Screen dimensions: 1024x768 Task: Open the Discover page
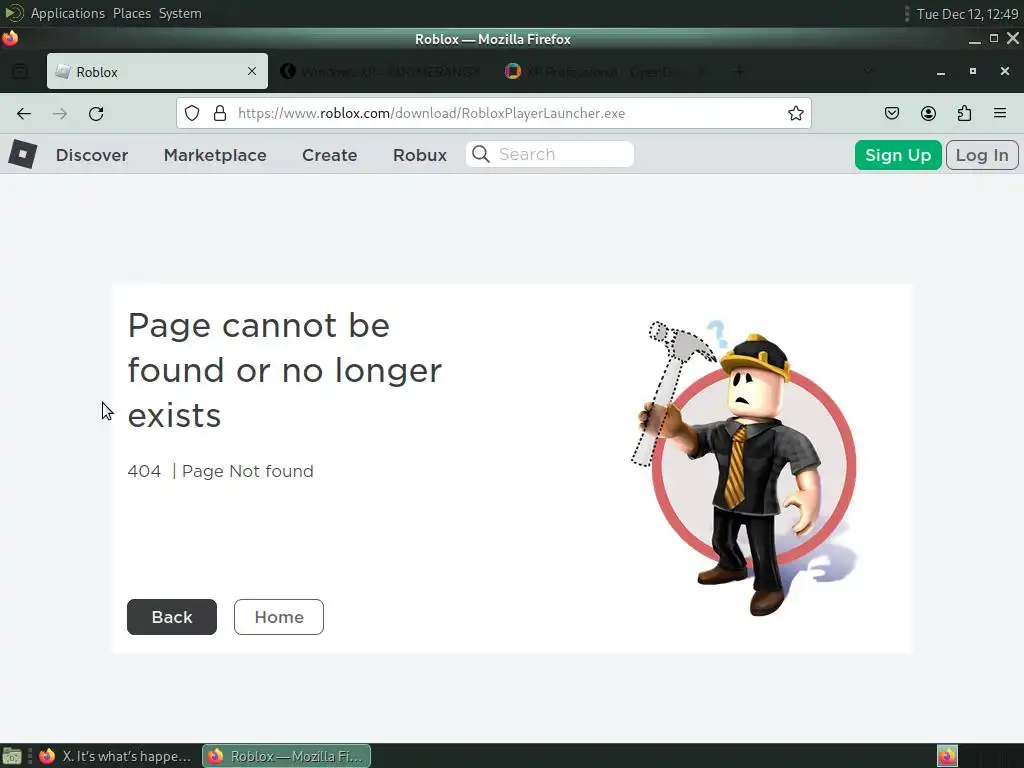pos(92,155)
